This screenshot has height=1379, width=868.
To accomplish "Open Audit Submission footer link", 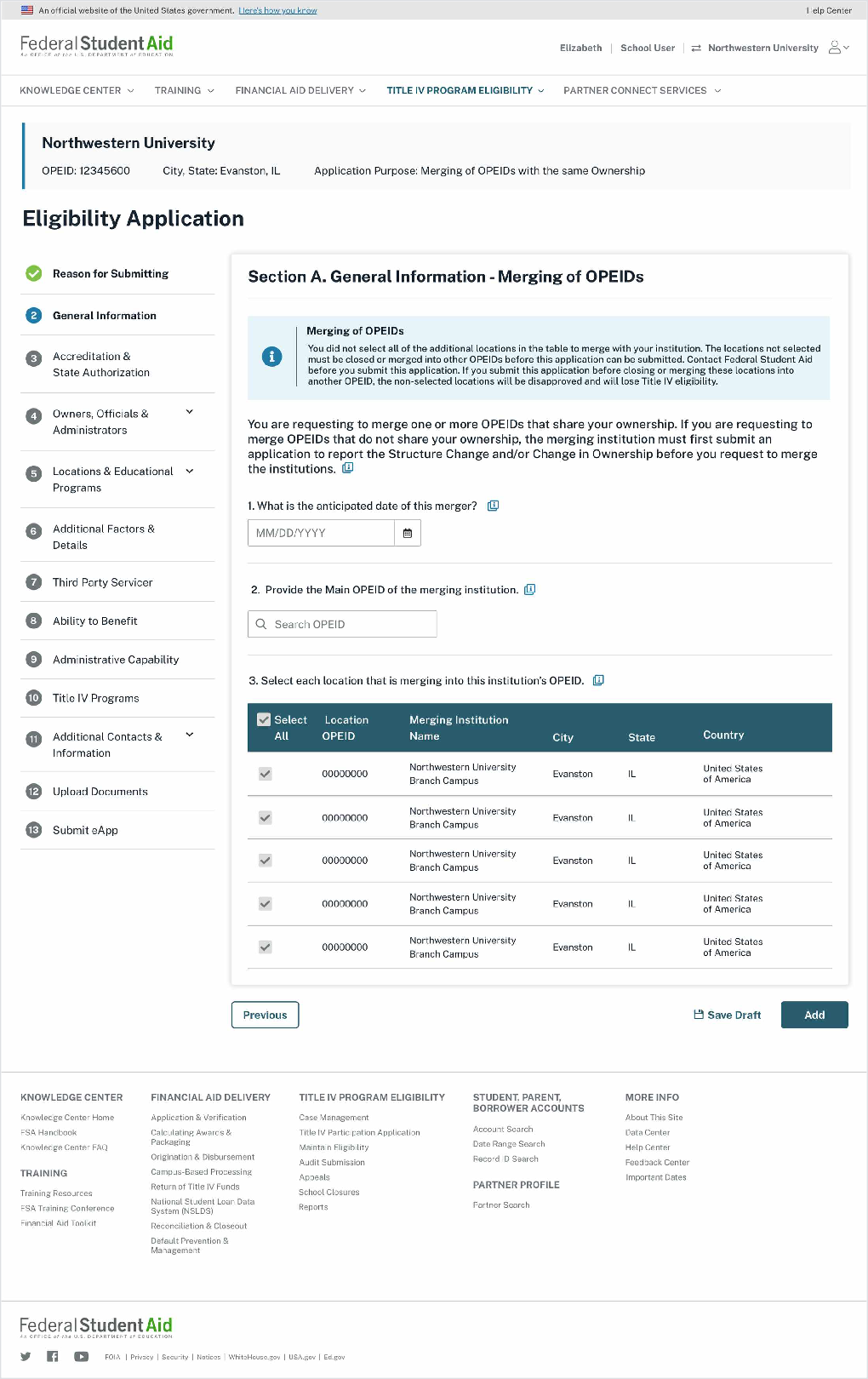I will (332, 1163).
